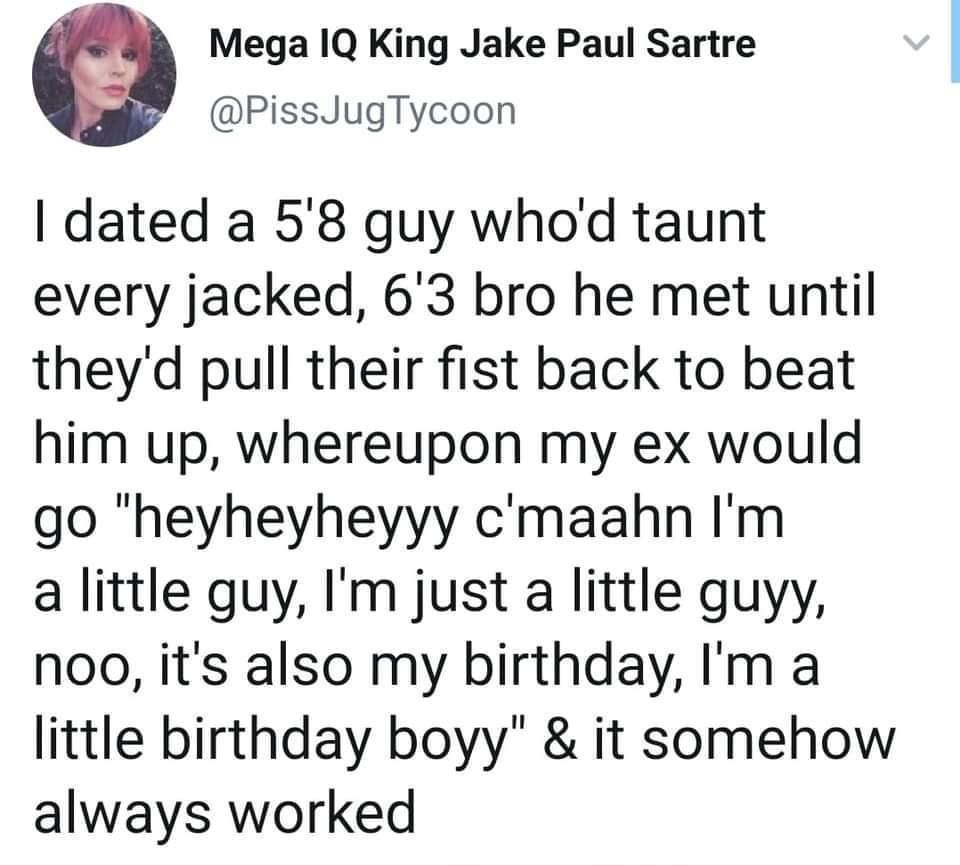Screen dimensions: 960x865
Task: Click the first line of the tweet
Action: click(398, 224)
